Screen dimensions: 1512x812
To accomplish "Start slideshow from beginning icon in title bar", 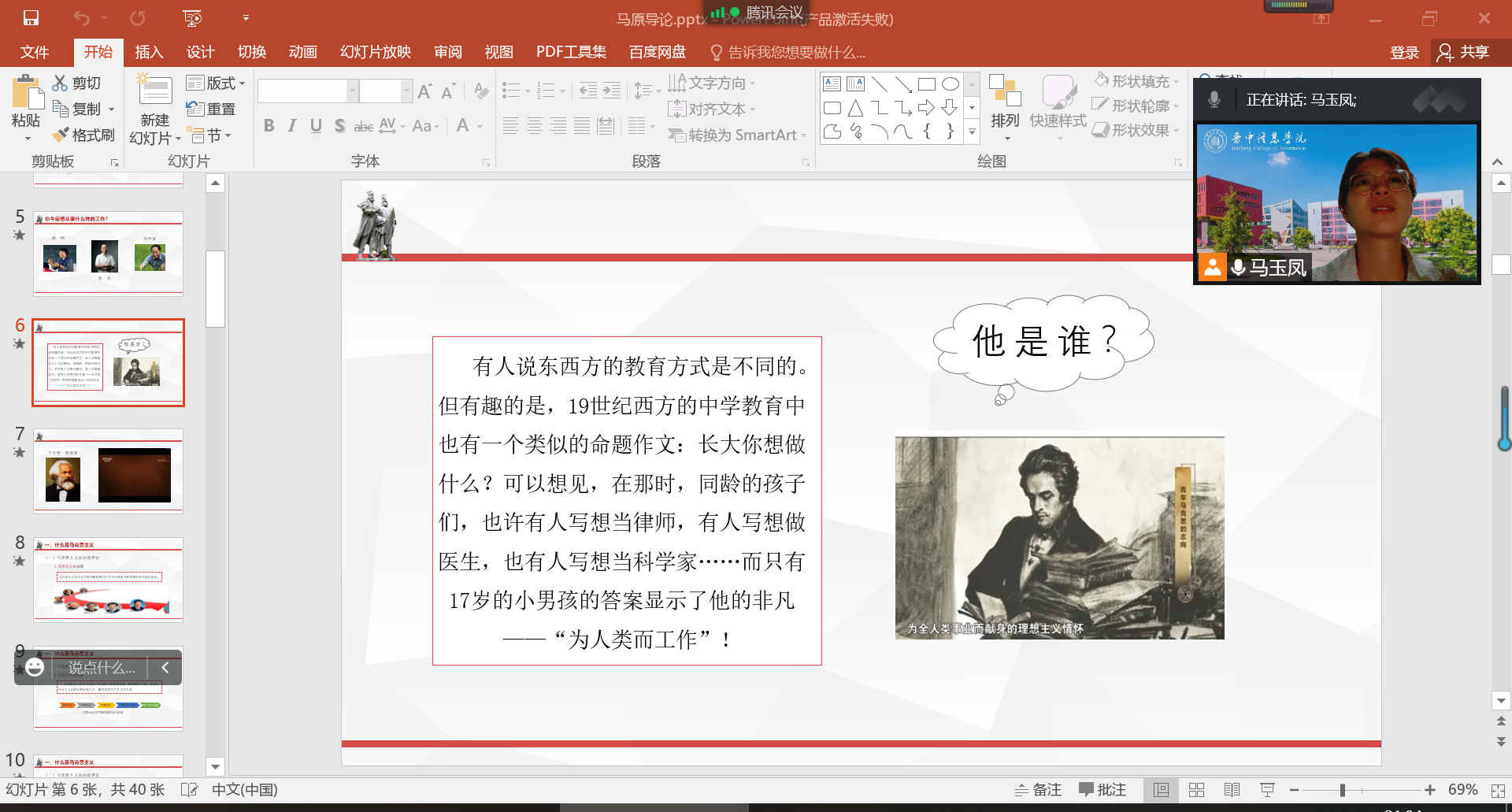I will (192, 17).
